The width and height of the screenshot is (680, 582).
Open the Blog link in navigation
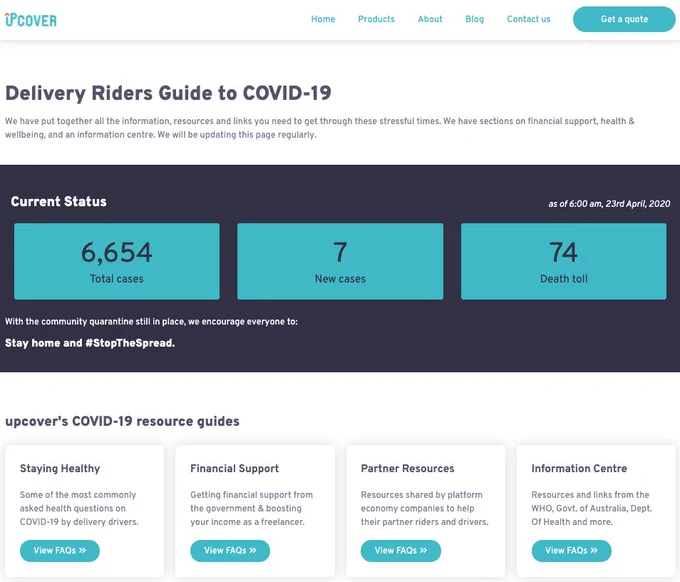click(474, 19)
